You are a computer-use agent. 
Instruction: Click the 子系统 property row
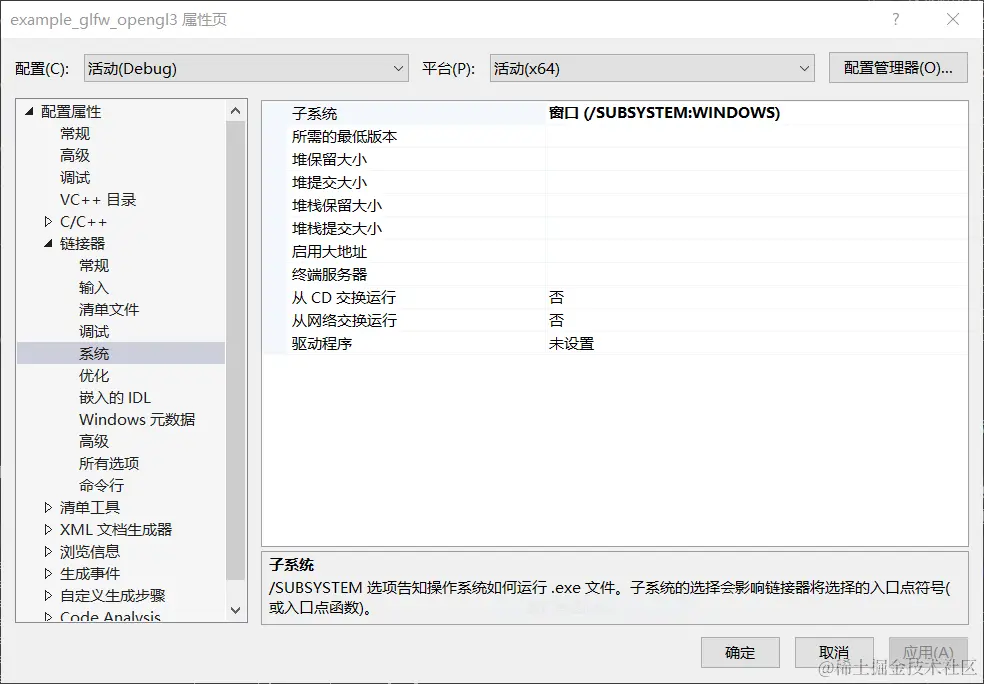(x=615, y=113)
